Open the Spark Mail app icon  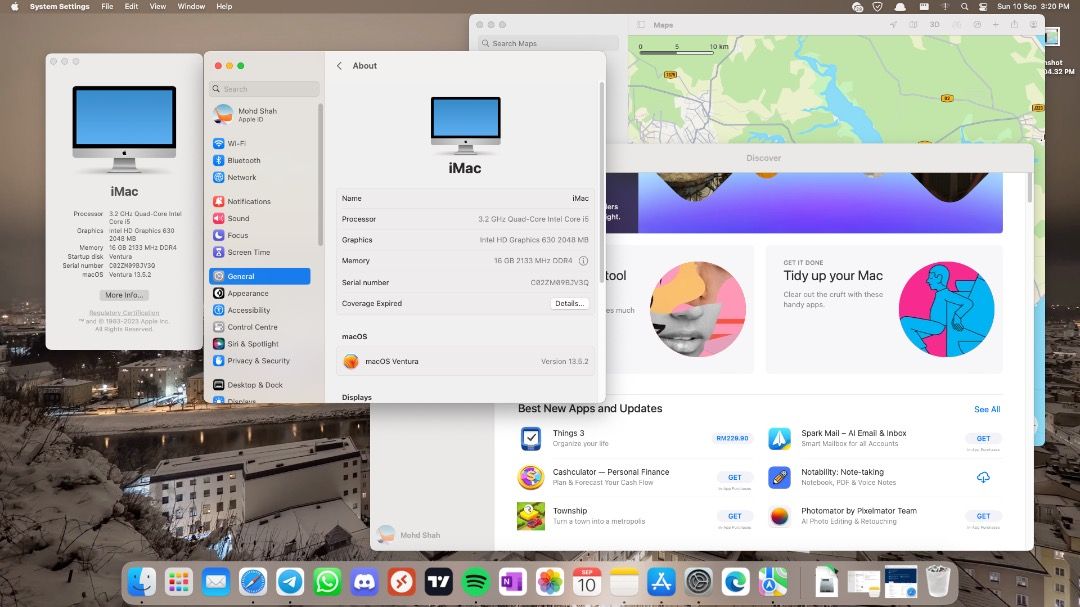pyautogui.click(x=780, y=438)
